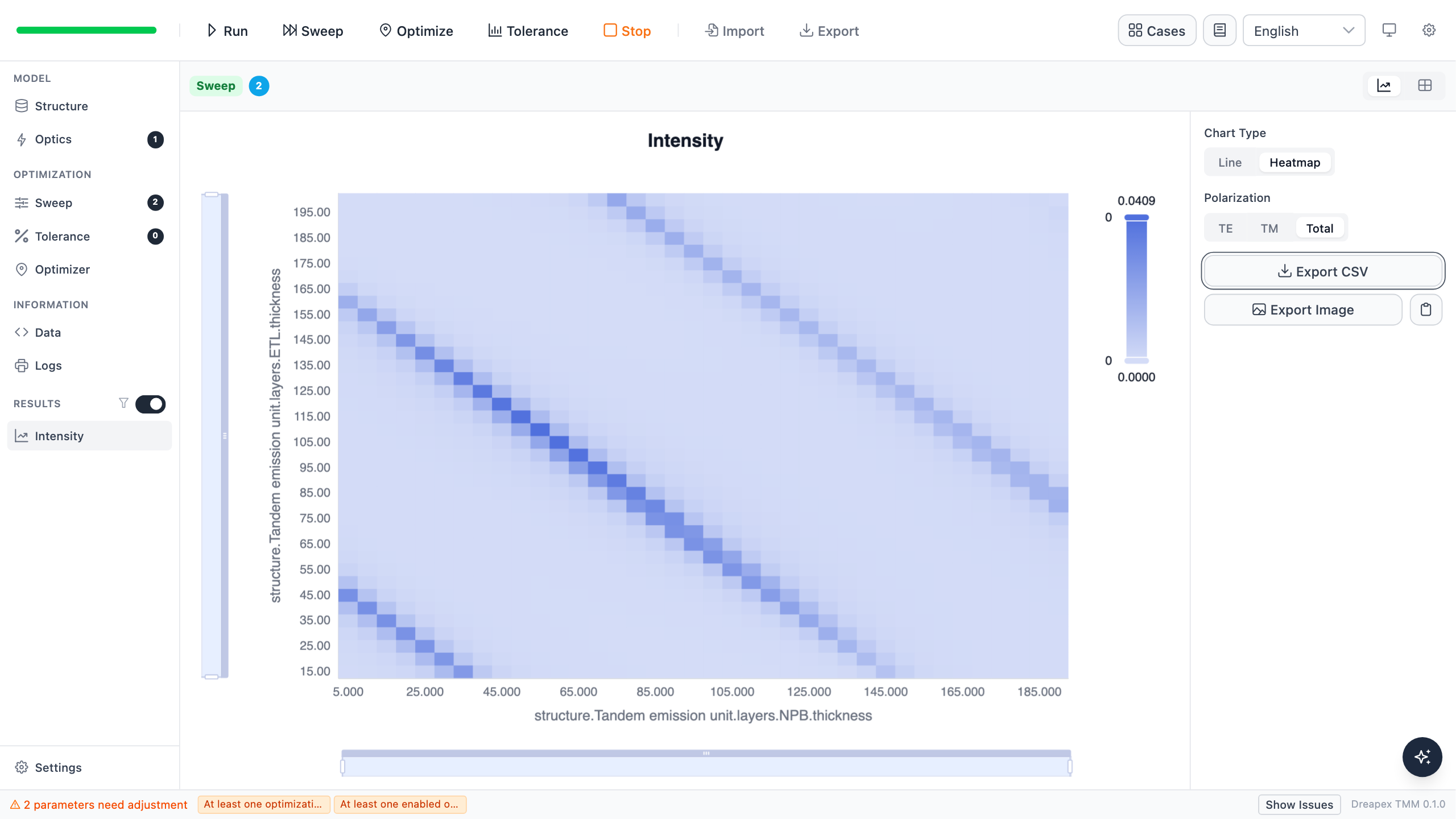Copy chart image to clipboard icon

(x=1426, y=310)
